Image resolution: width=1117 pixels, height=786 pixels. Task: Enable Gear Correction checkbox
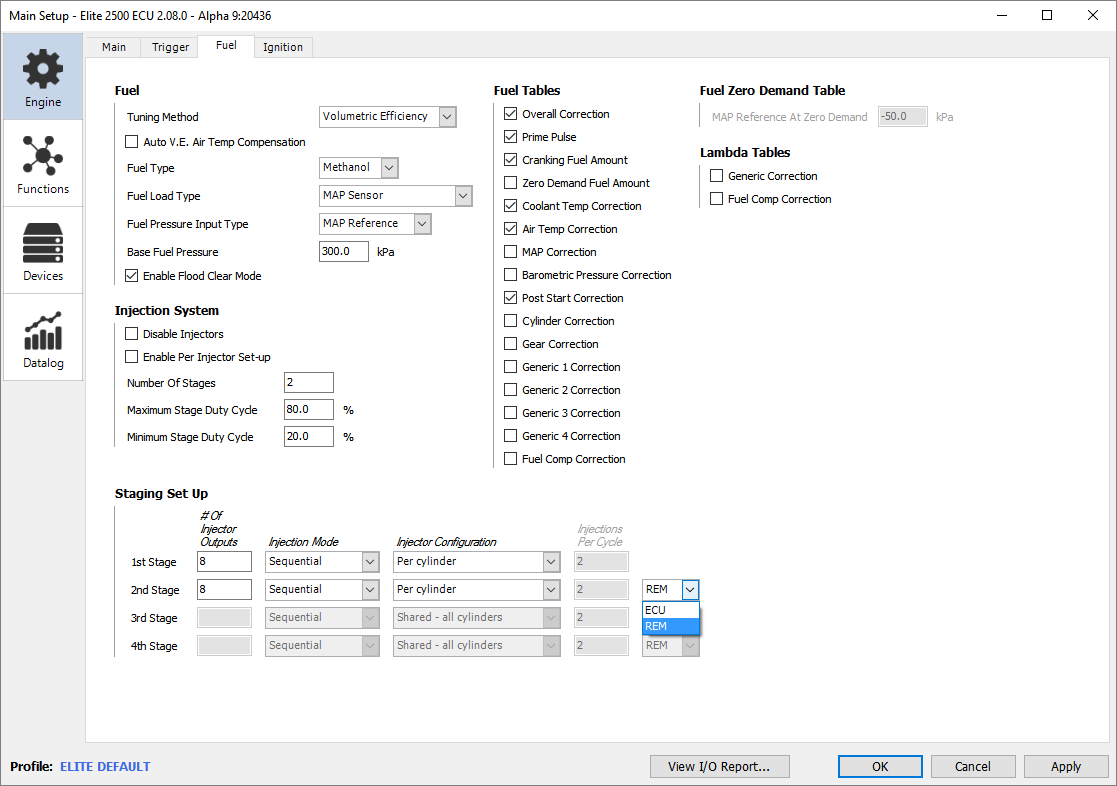point(511,344)
